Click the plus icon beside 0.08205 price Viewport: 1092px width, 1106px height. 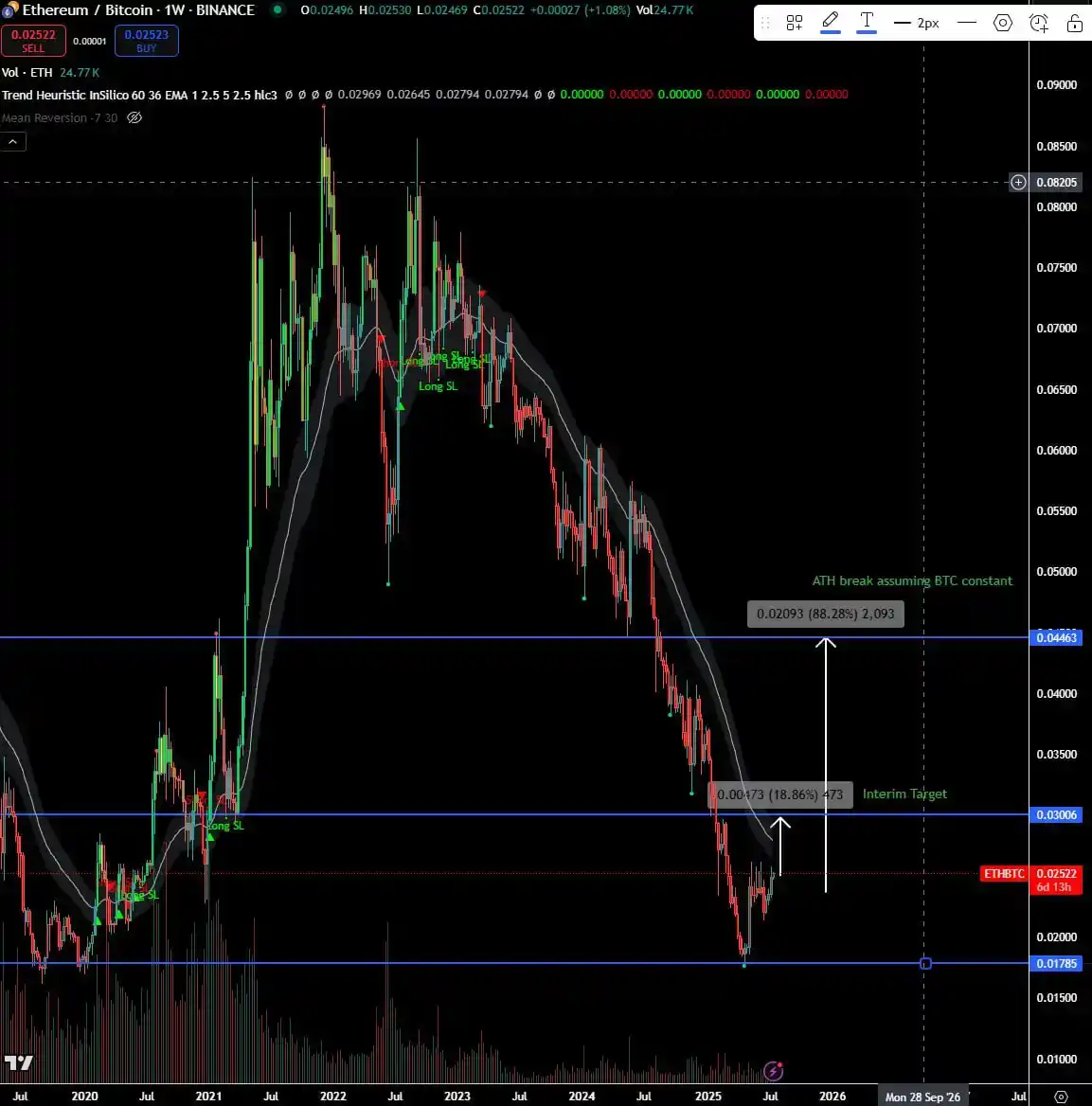click(1018, 182)
